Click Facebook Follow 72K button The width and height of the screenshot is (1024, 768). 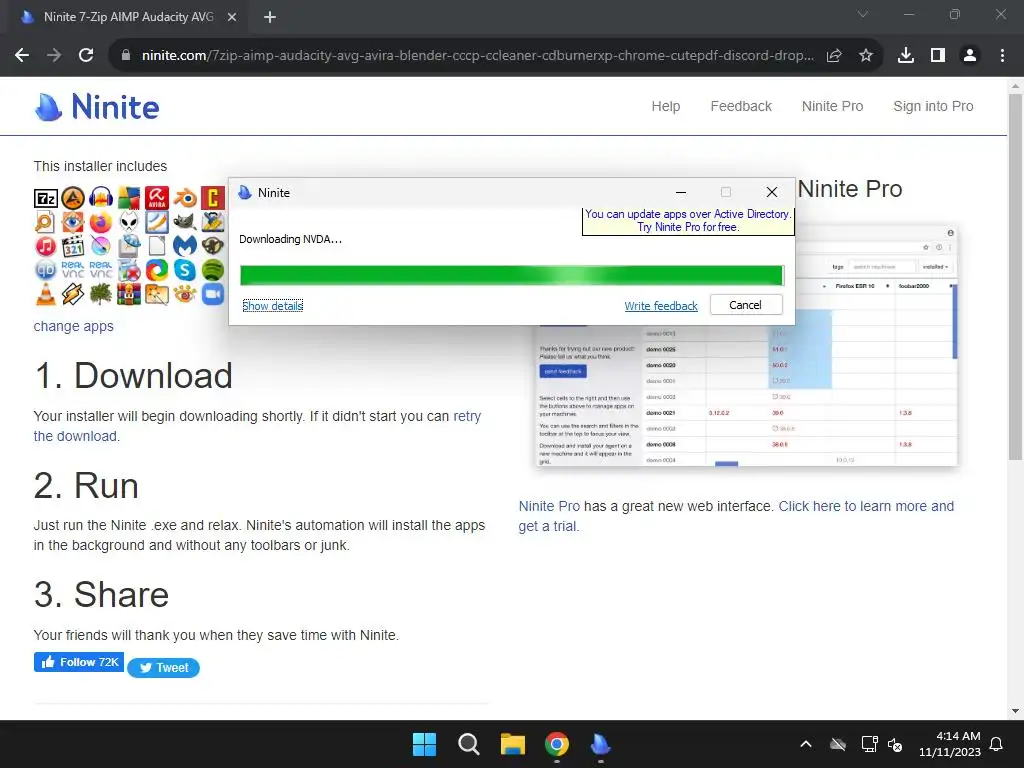coord(79,662)
